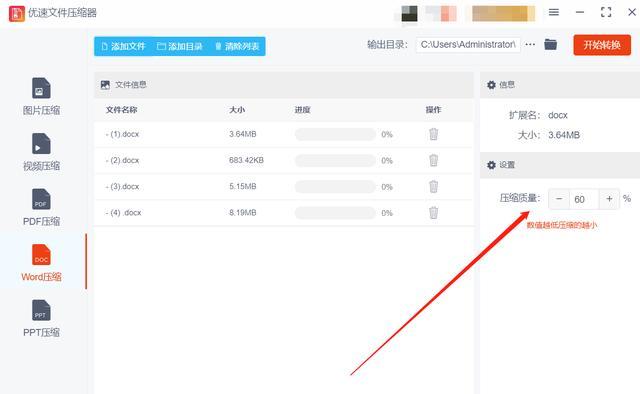The height and width of the screenshot is (394, 640).
Task: Open the hamburger menu in title bar
Action: (x=554, y=12)
